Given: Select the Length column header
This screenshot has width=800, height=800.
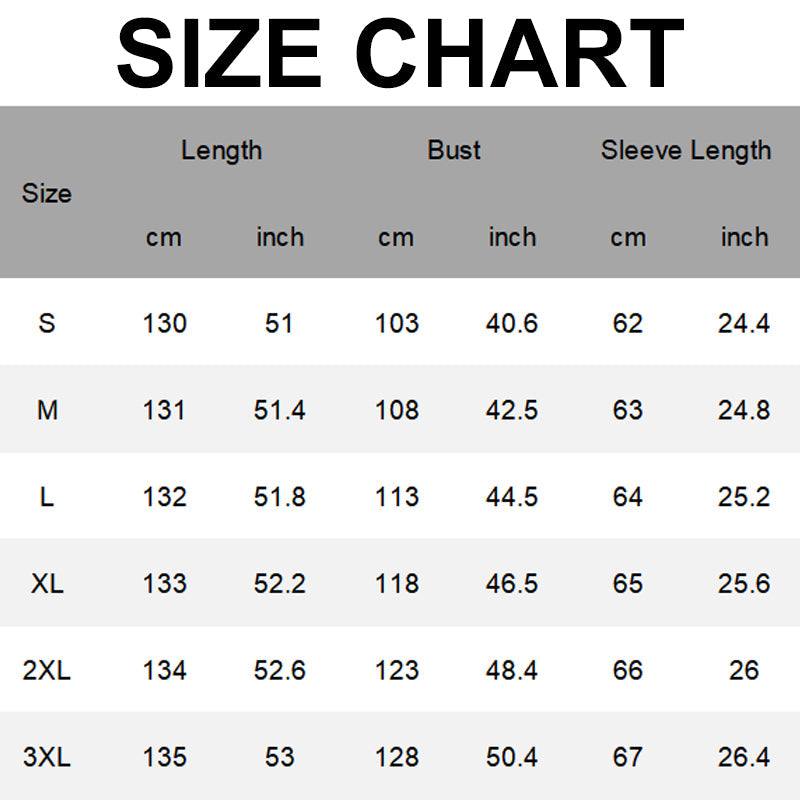Looking at the screenshot, I should click(221, 150).
